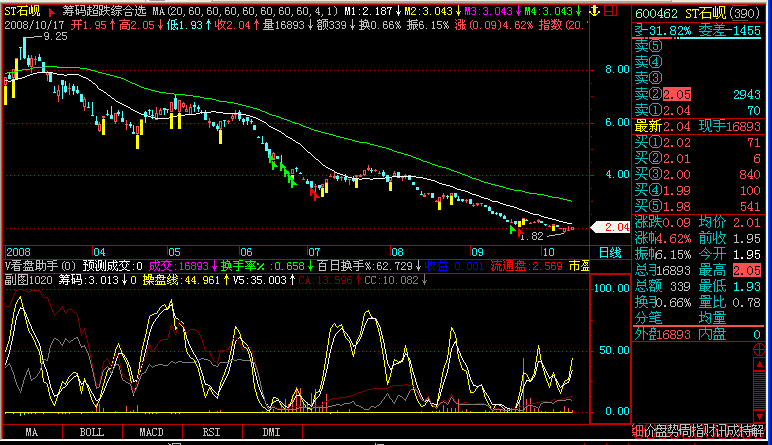Image resolution: width=772 pixels, height=445 pixels.
Task: Click the 卖② ask price 2.05 row
Action: pos(697,94)
